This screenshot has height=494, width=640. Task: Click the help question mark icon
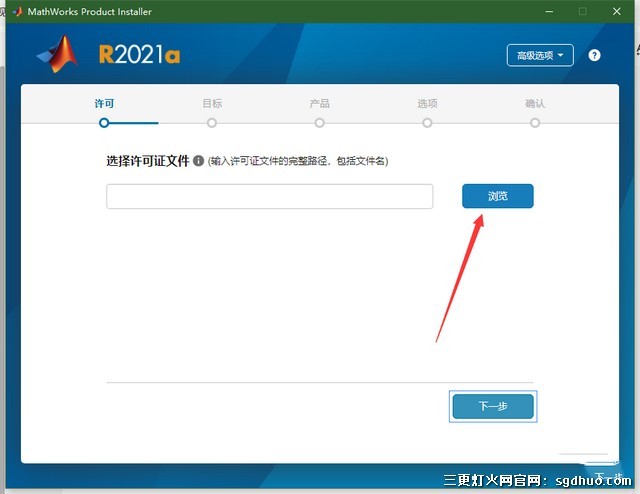click(x=594, y=55)
